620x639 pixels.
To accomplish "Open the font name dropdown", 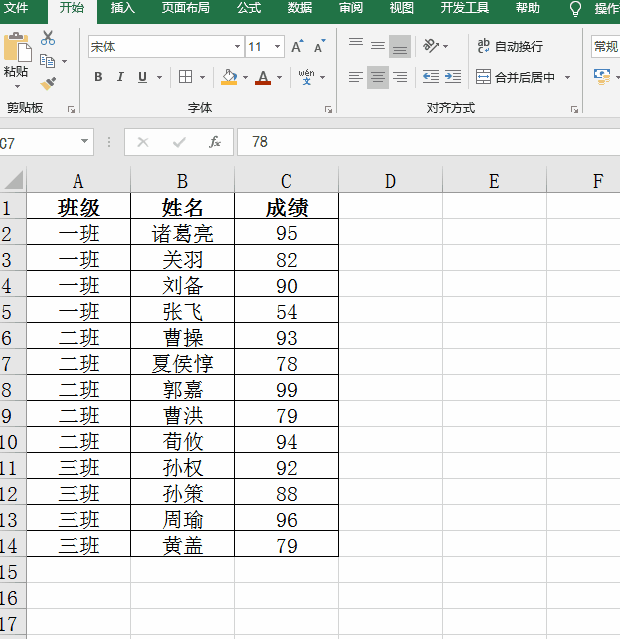I will (237, 47).
